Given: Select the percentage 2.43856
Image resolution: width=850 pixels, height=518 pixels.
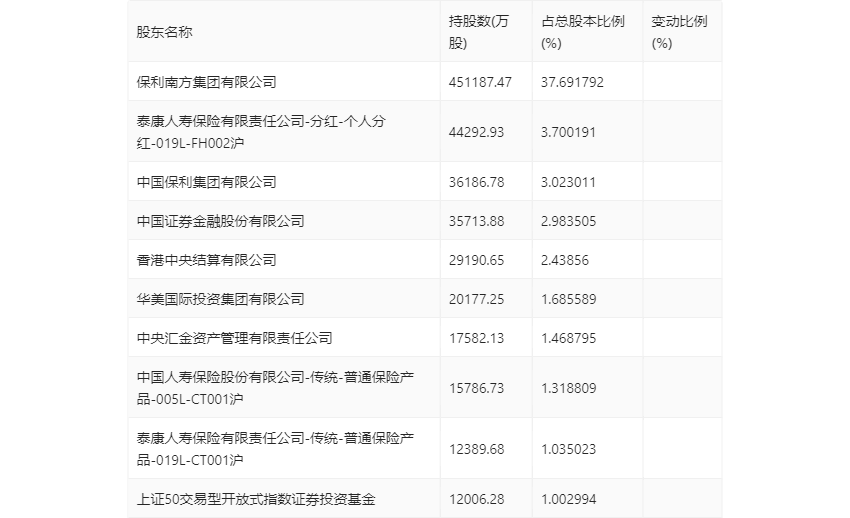Looking at the screenshot, I should (x=565, y=260).
